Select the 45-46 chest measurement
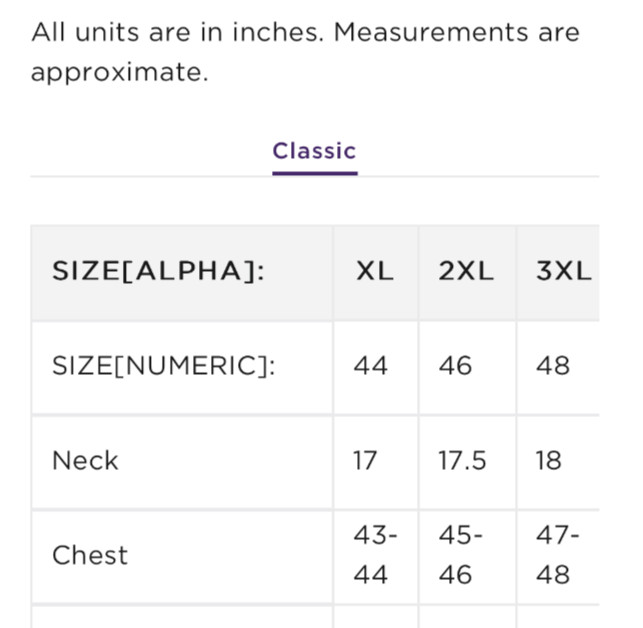 460,555
